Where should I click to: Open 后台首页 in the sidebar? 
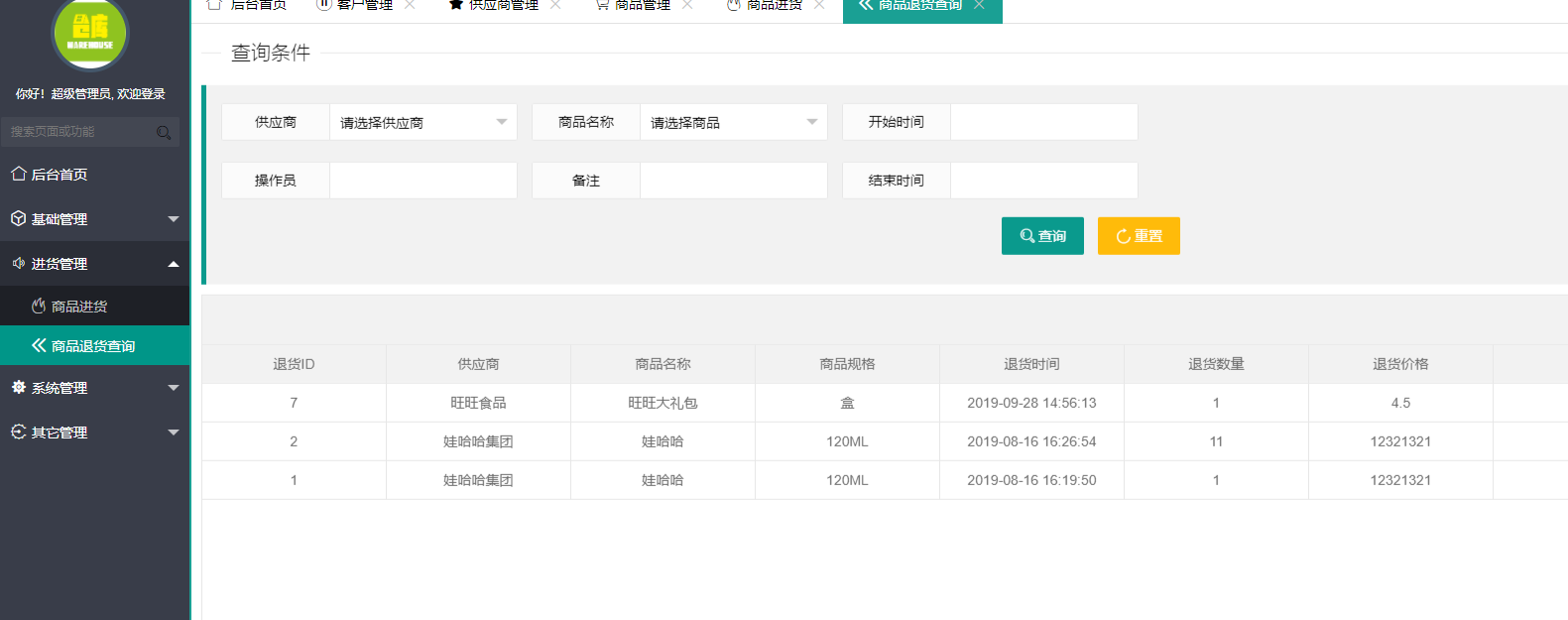coord(94,174)
